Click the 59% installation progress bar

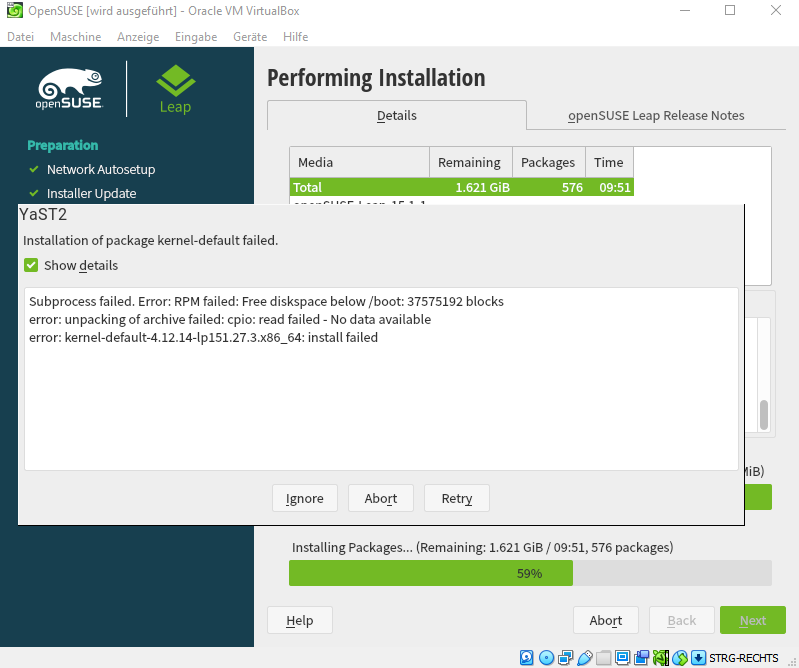(x=530, y=573)
